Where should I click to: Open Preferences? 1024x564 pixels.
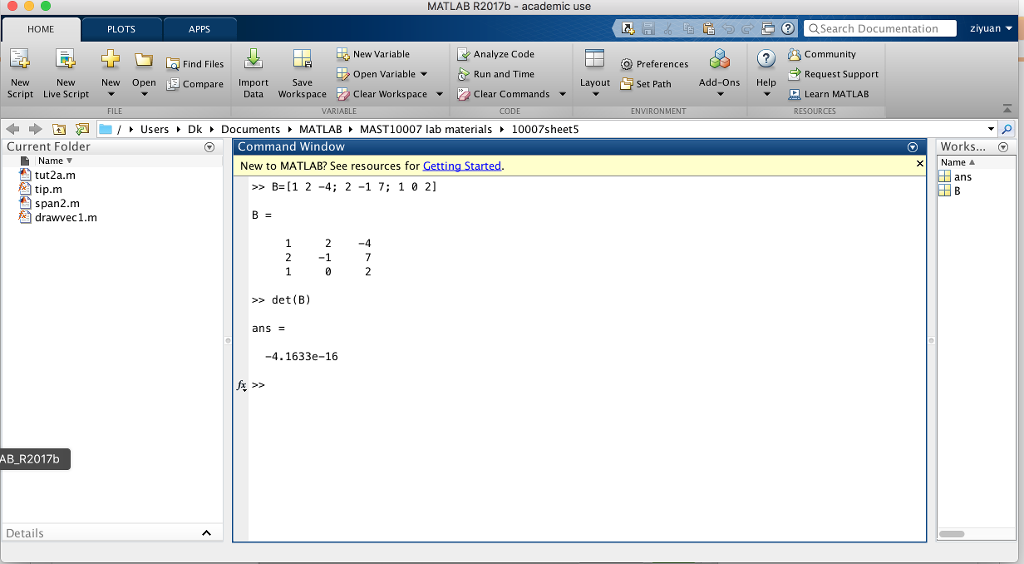(654, 64)
